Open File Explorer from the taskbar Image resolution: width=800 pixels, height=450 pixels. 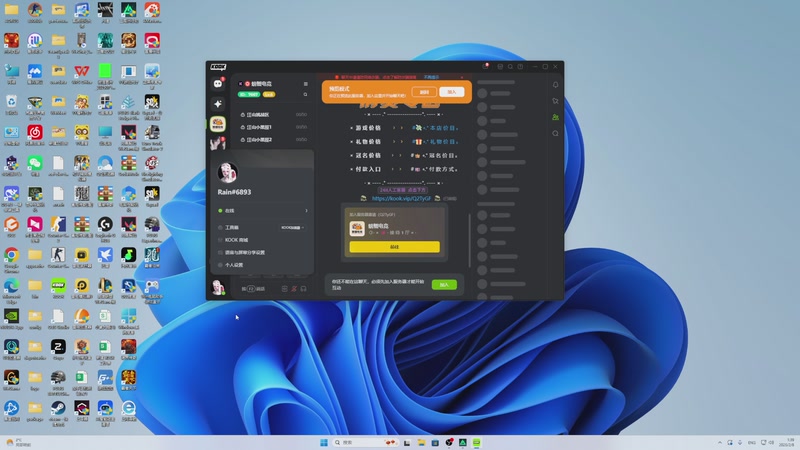421,442
